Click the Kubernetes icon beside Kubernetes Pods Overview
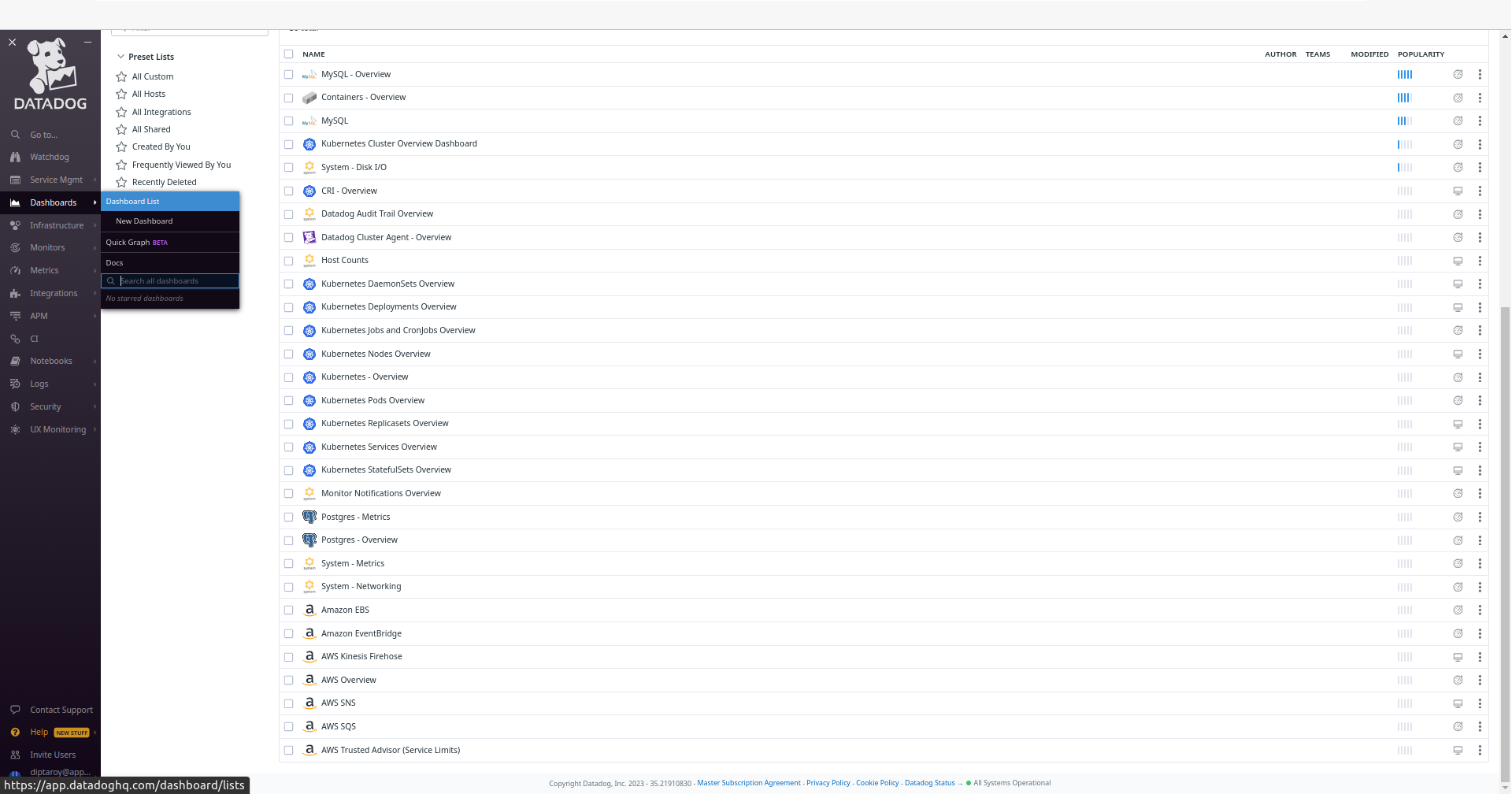 click(x=309, y=400)
